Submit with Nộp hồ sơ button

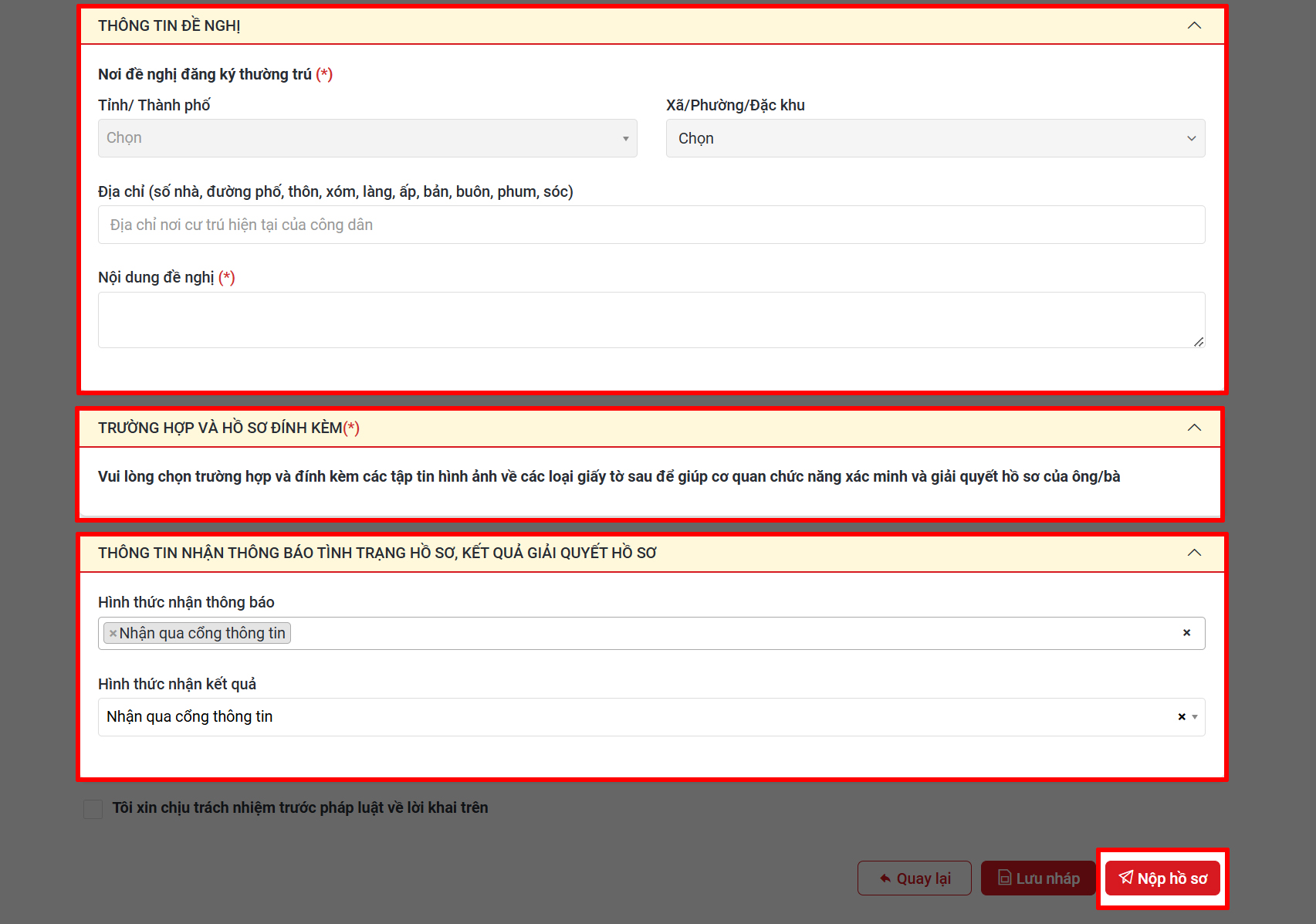click(1162, 878)
